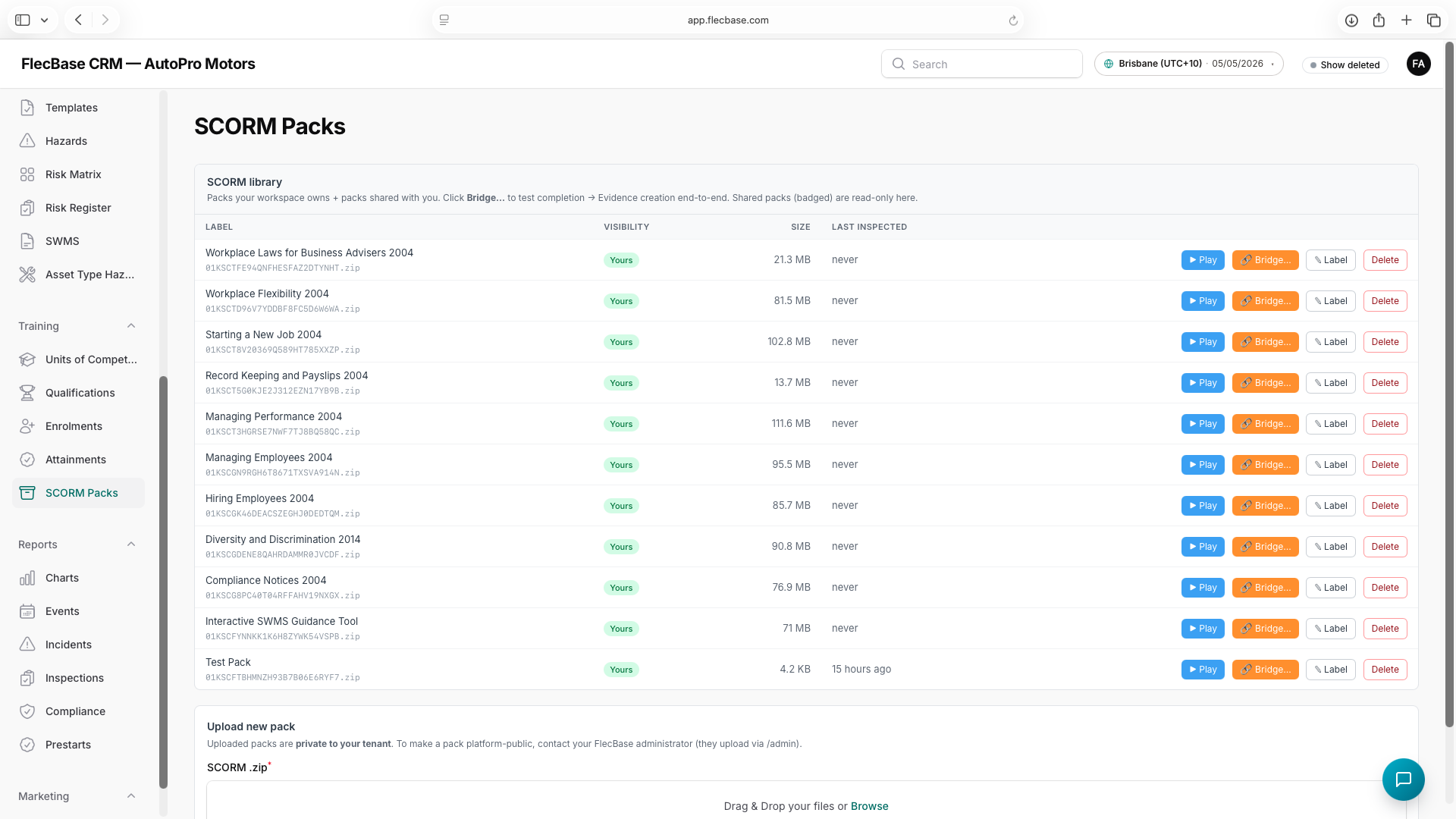This screenshot has height=819, width=1456.
Task: Collapse the Training section
Action: (131, 326)
